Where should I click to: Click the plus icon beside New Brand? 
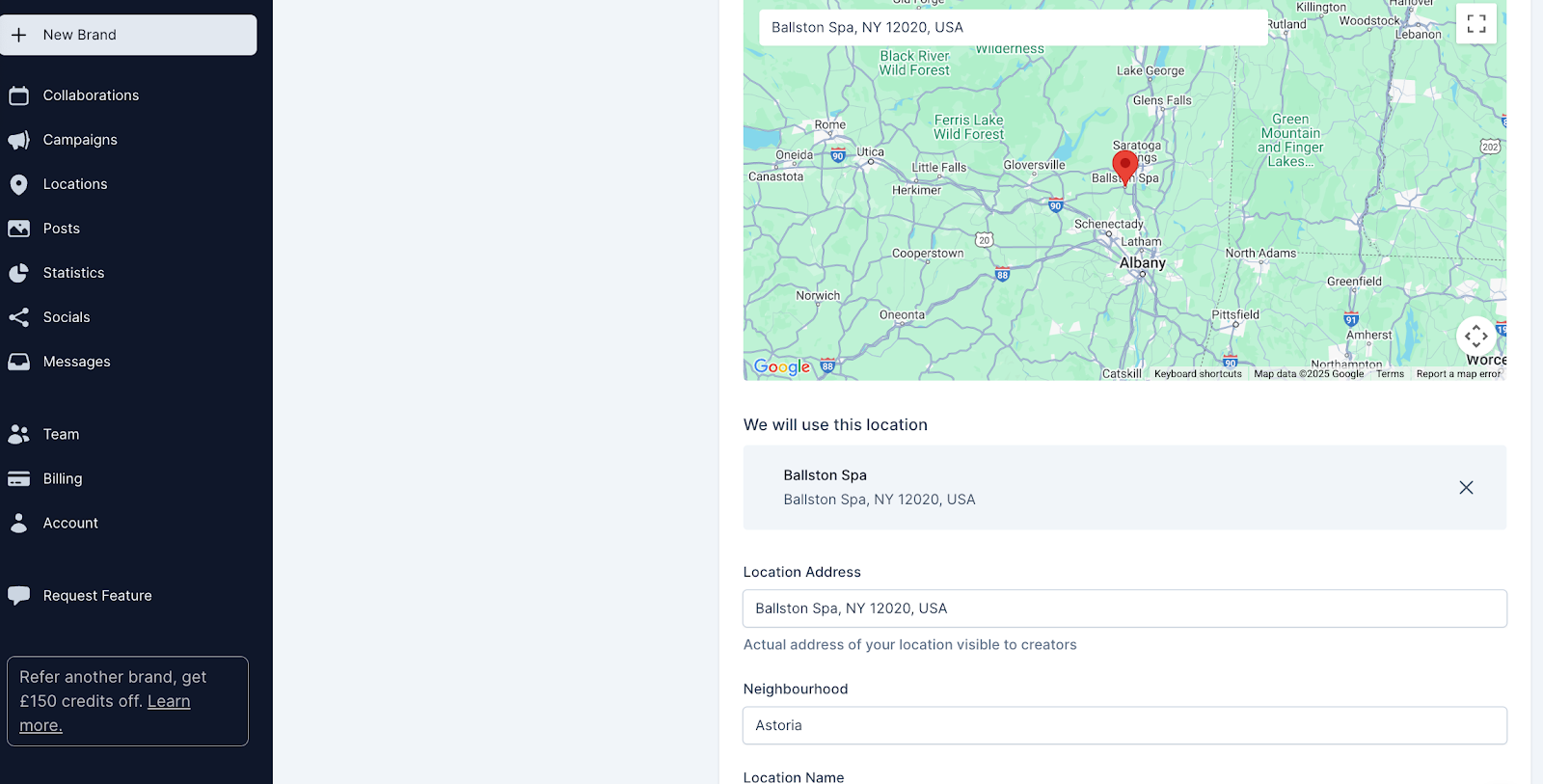click(x=18, y=35)
